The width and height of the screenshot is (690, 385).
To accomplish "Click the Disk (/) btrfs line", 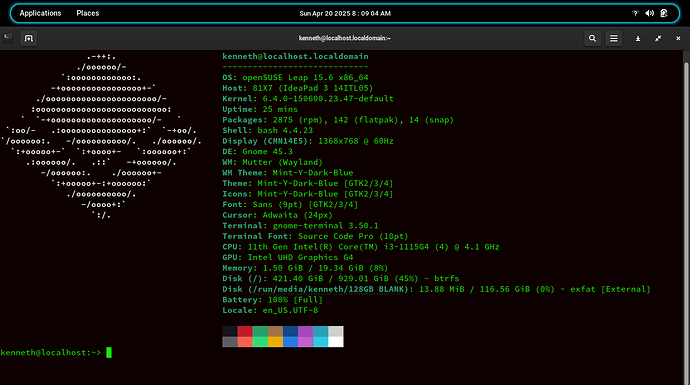I will coord(341,278).
